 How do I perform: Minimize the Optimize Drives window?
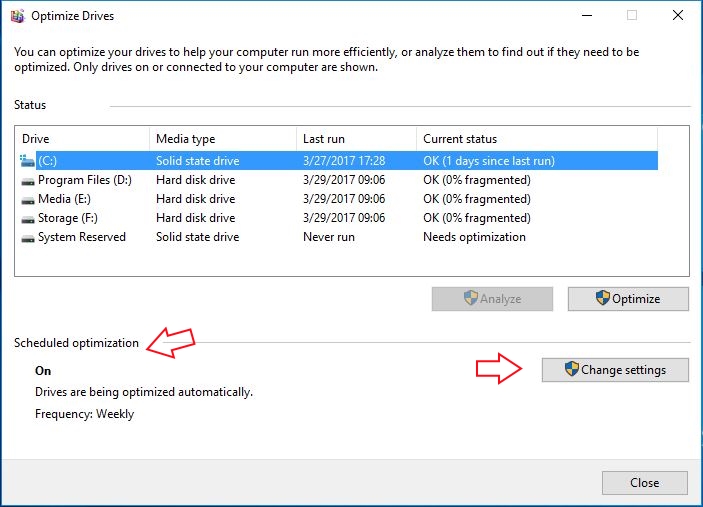[587, 16]
